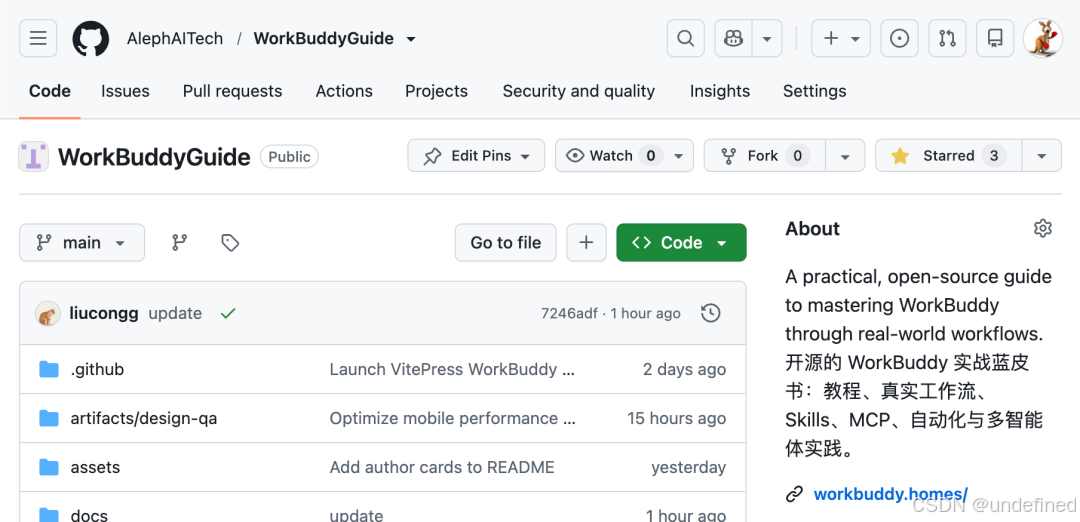Open the liucongg committer avatar
Image resolution: width=1080 pixels, height=522 pixels.
[48, 313]
